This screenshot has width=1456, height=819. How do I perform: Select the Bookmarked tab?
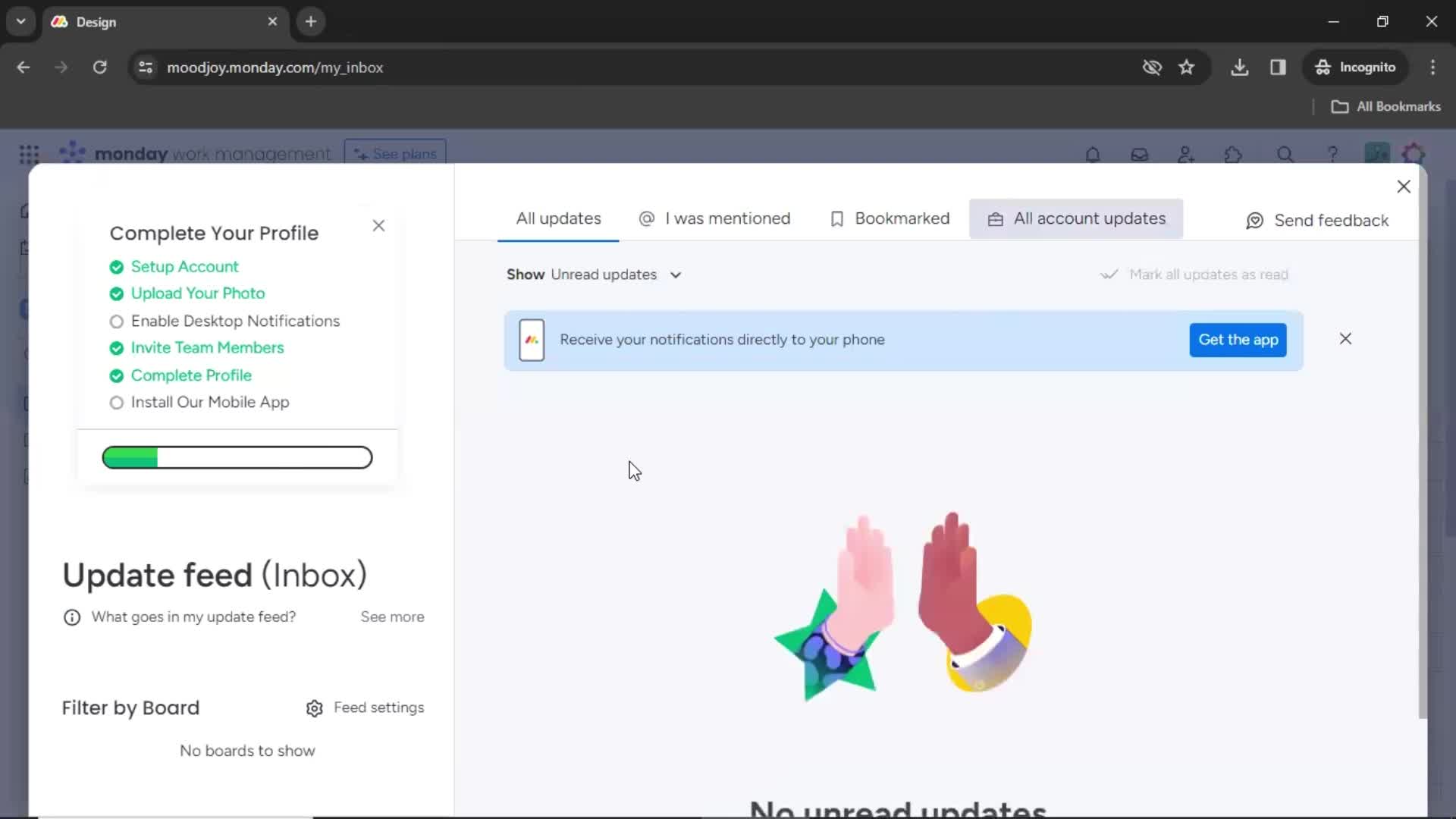point(891,218)
